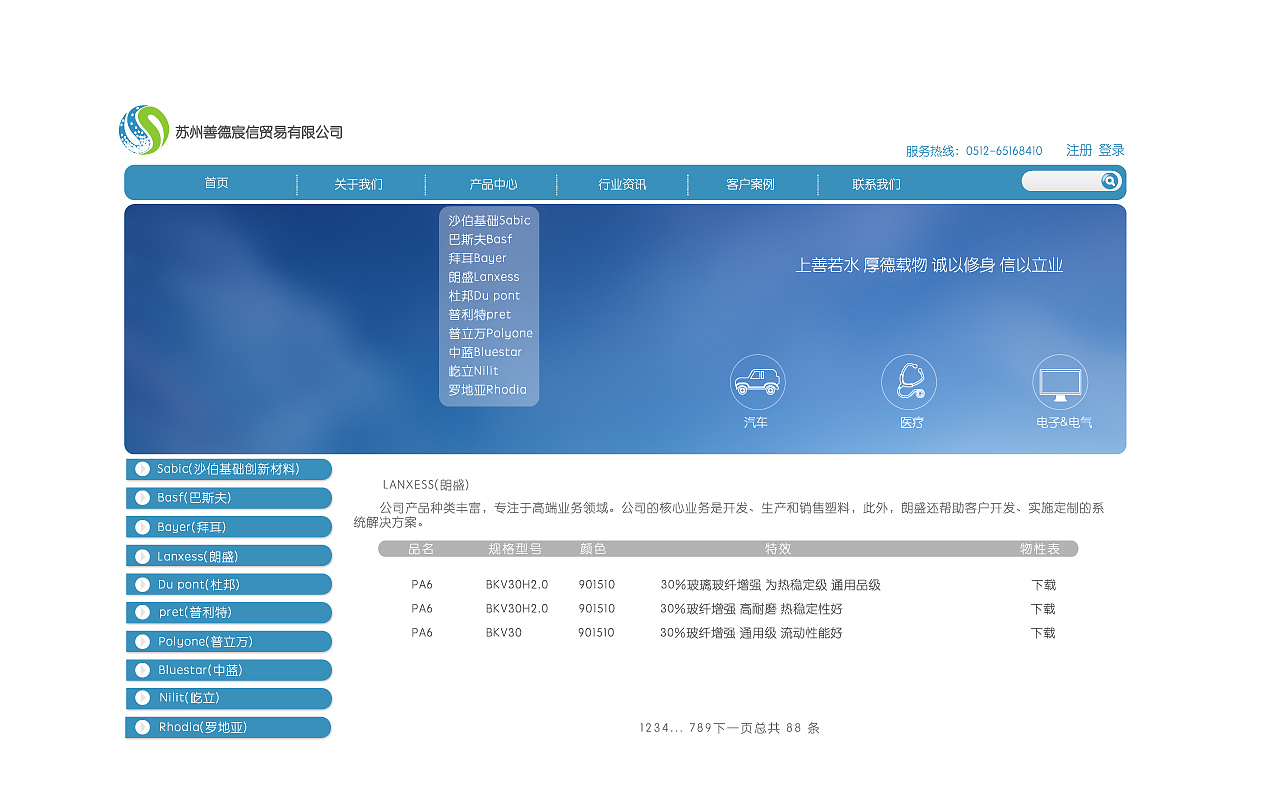Choose 沙伯基础Sabic in the dropdown menu

pos(489,220)
